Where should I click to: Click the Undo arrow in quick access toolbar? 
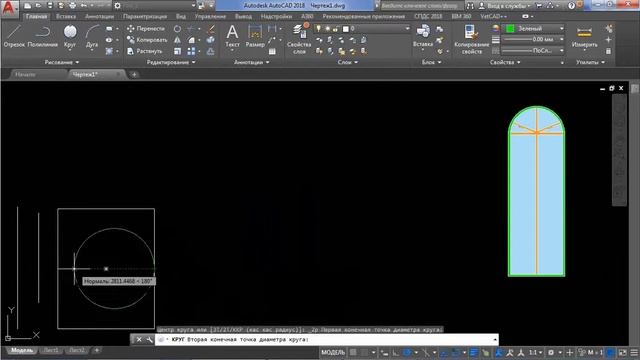tap(84, 6)
